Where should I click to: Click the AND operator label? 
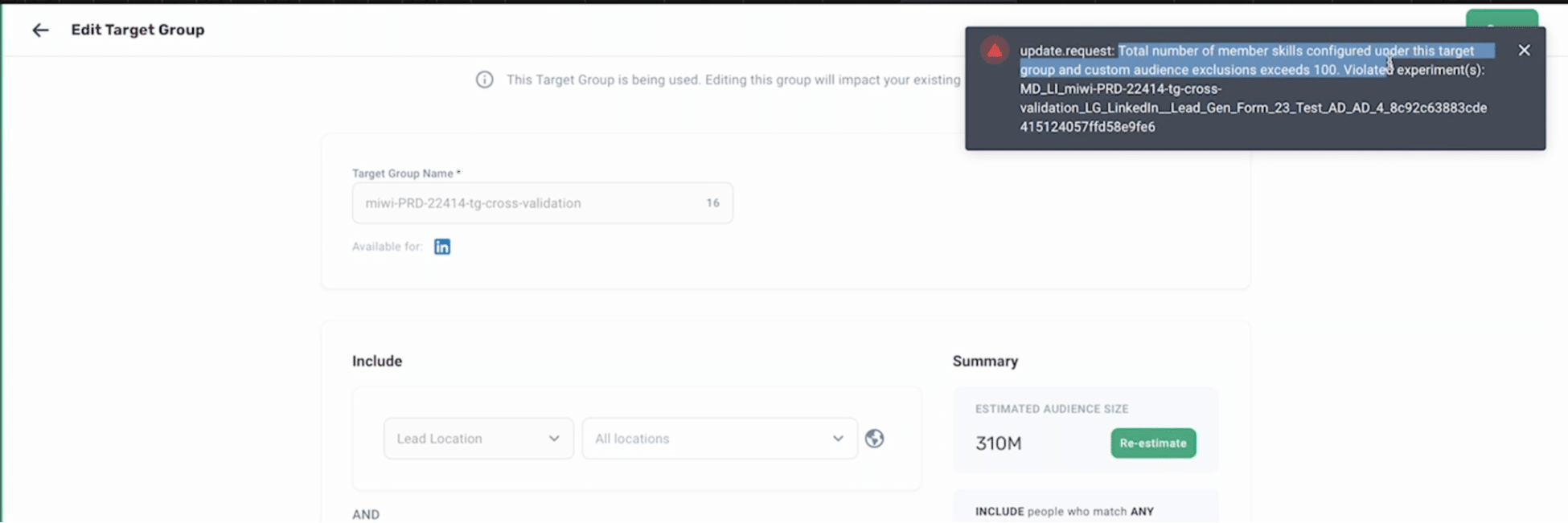pos(366,514)
